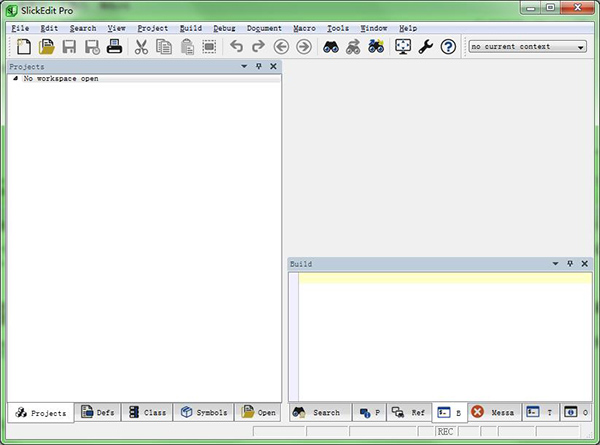This screenshot has height=445, width=600.
Task: Select the No workspace open row
Action: pos(144,78)
